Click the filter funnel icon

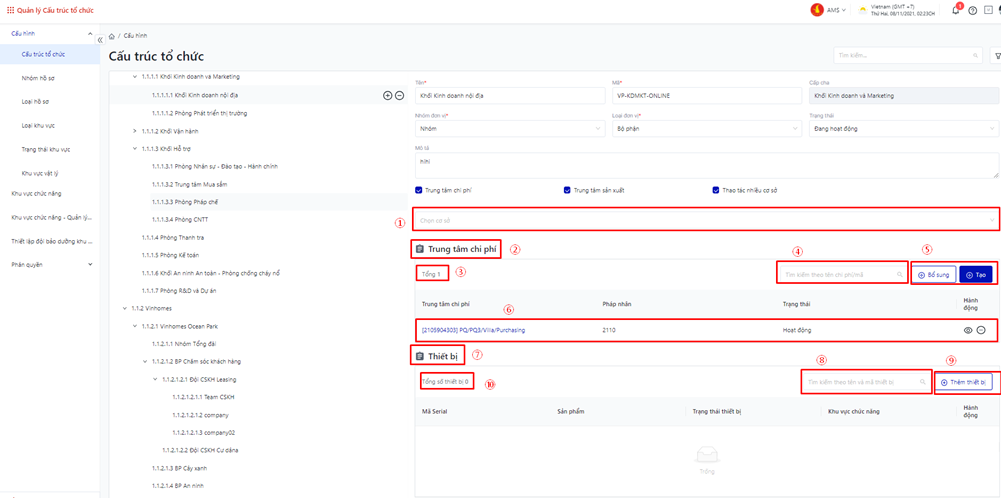(x=995, y=55)
